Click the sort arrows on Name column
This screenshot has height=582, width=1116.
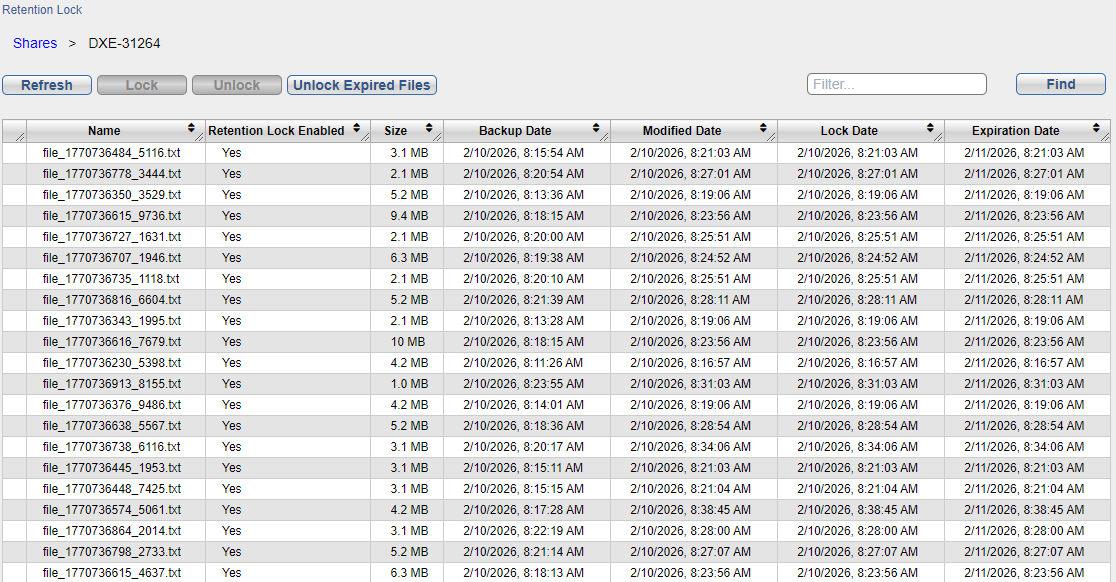point(191,130)
